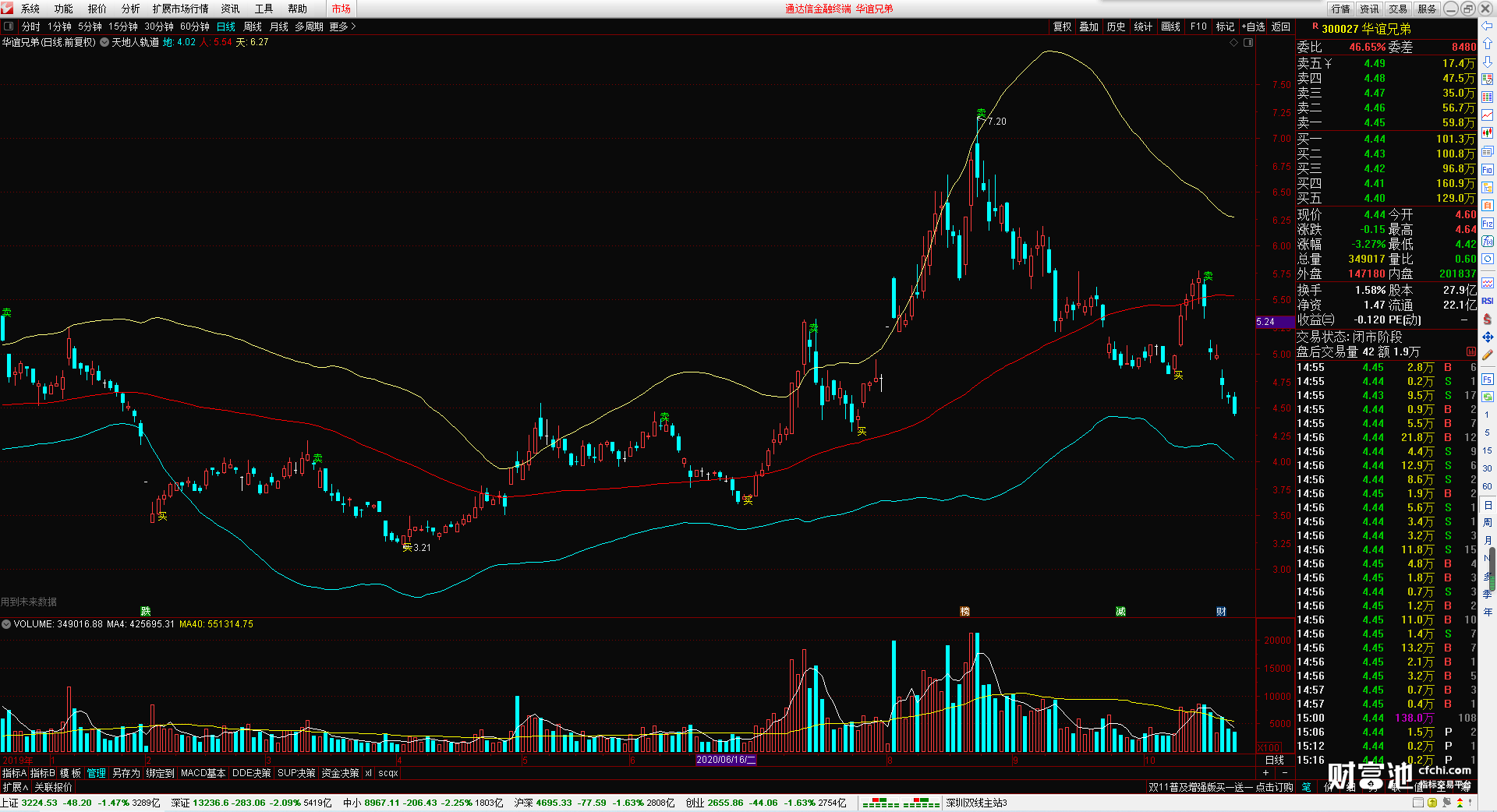Expand the 天地人轨道 indicator dropdown arrow

pos(104,42)
